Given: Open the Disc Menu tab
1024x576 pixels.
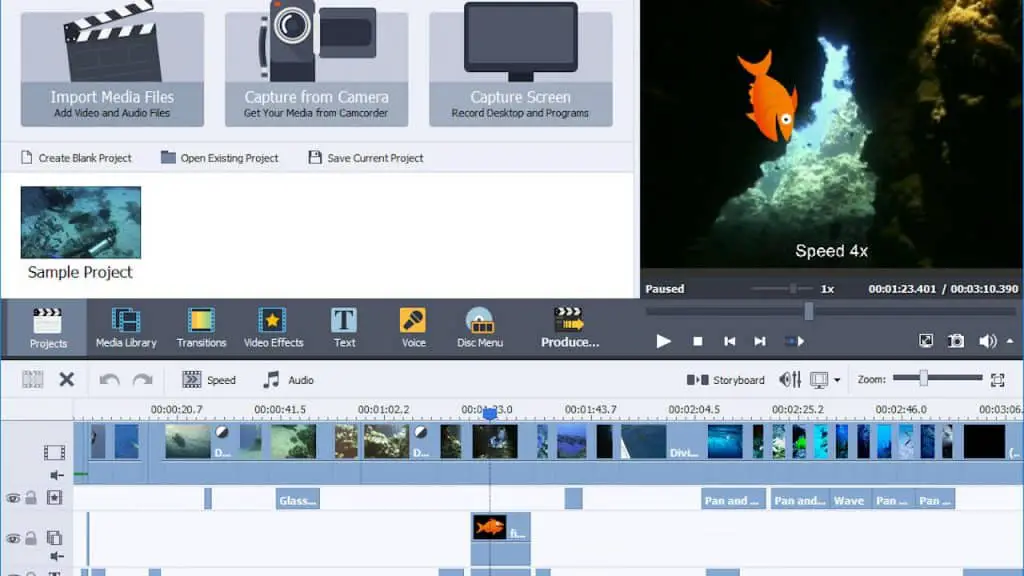Looking at the screenshot, I should (480, 328).
